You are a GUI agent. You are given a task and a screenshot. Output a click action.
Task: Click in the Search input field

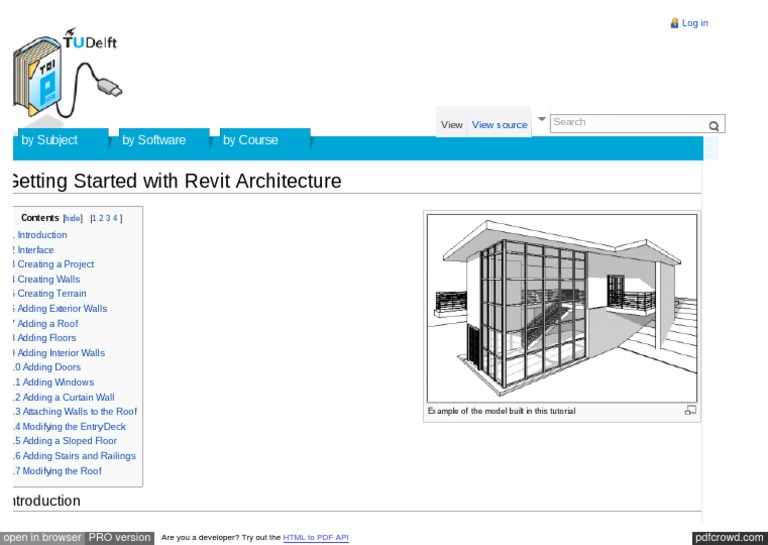tap(629, 122)
